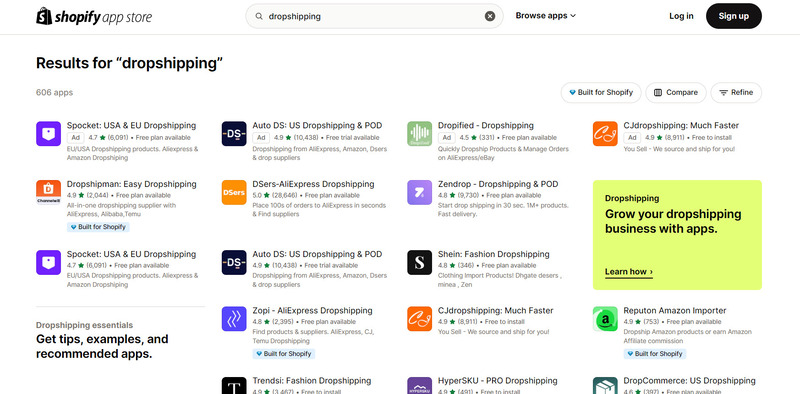Click the DropCommerce app icon
Screen dimensions: 800x394
pos(605,386)
